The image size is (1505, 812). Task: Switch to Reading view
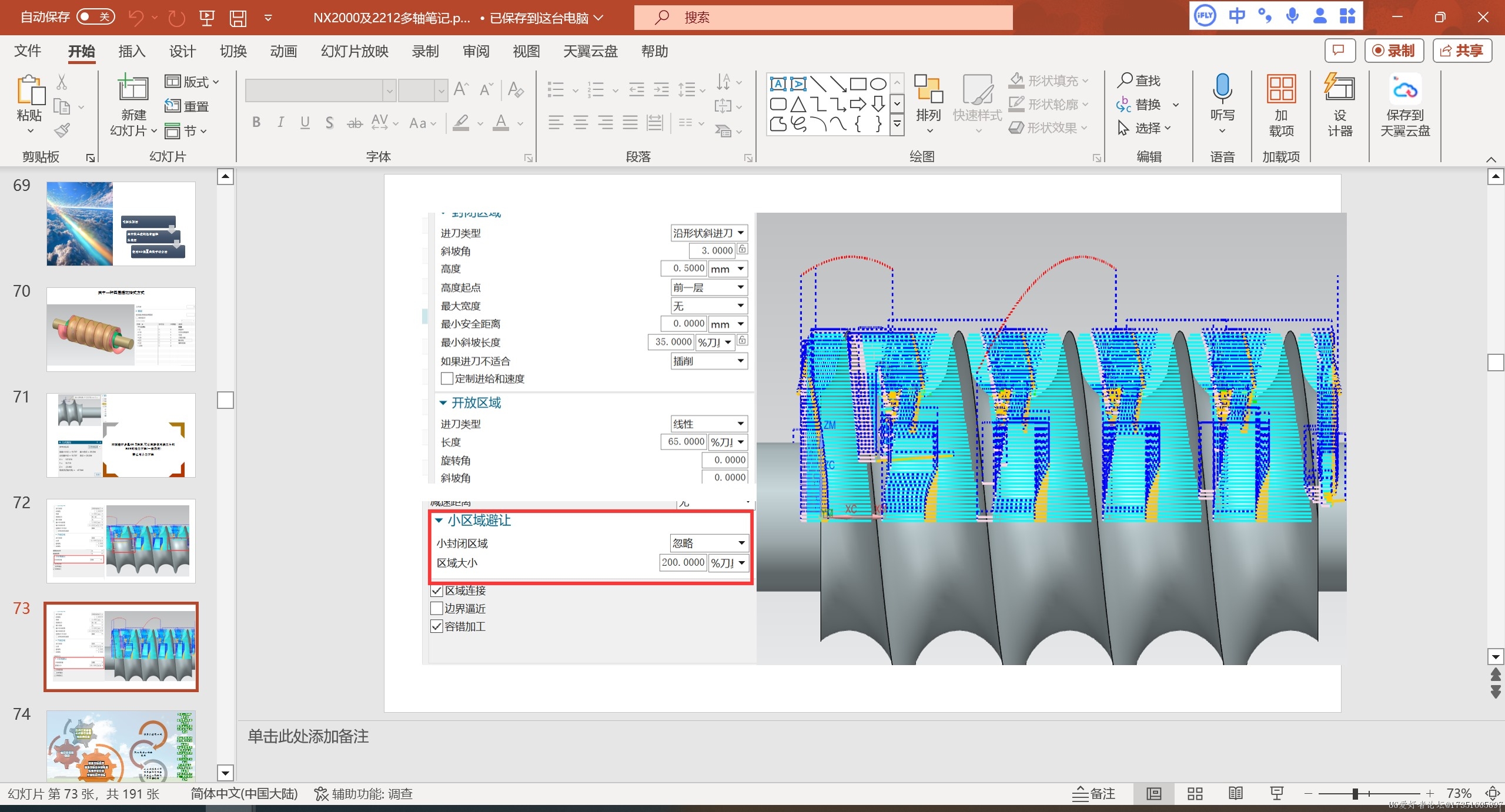pos(1236,794)
